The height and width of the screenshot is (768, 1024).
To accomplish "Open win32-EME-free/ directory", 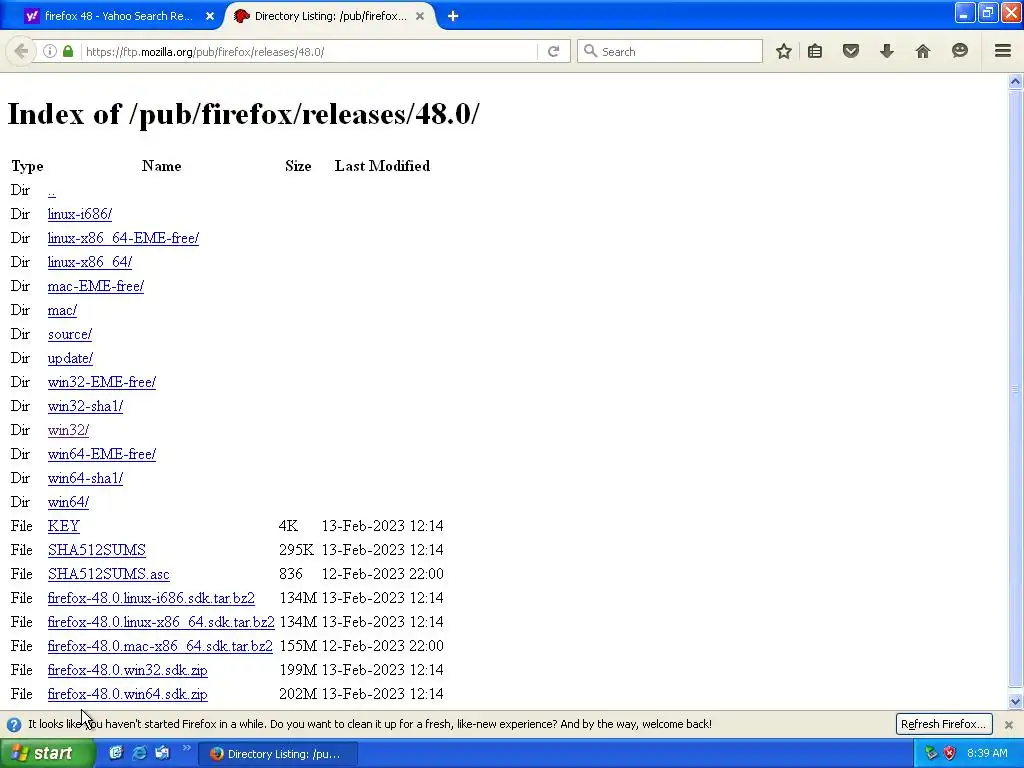I will point(102,382).
